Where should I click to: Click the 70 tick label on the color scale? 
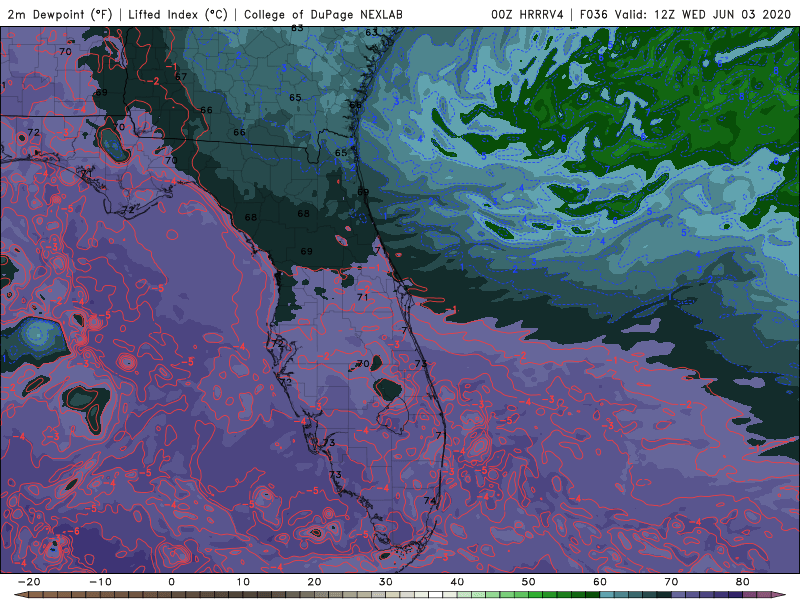(671, 582)
